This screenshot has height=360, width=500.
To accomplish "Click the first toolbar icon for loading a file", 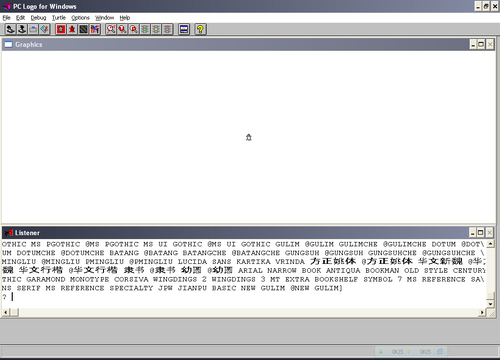I will coord(11,29).
